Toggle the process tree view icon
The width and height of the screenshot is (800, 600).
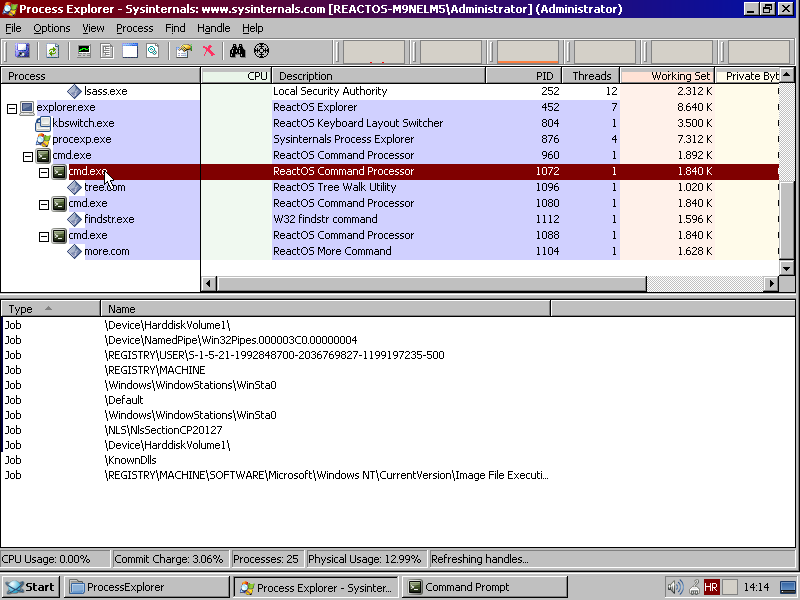click(x=107, y=51)
